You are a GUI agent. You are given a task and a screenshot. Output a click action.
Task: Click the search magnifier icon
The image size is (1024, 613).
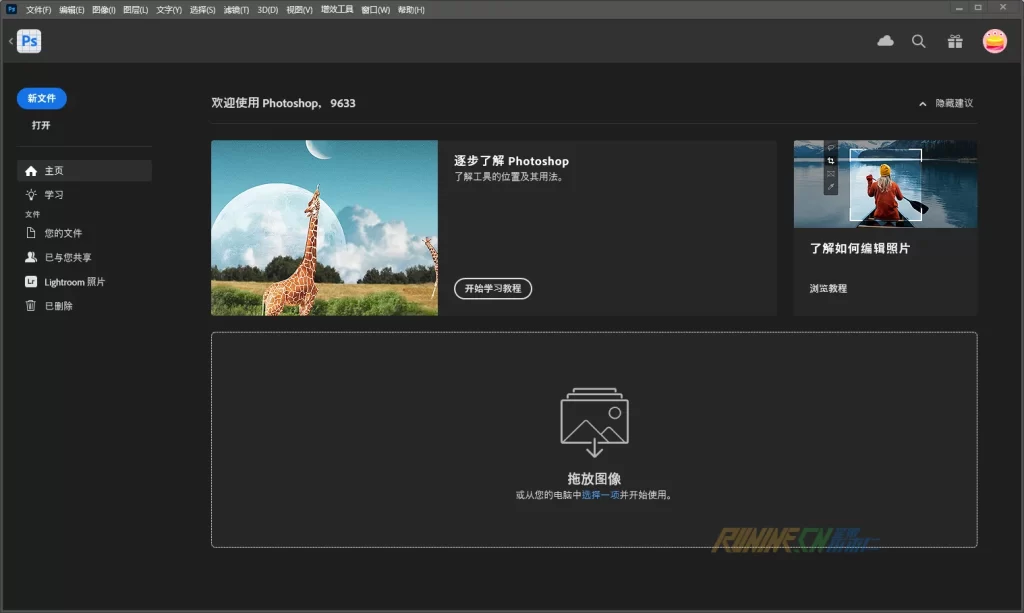919,41
